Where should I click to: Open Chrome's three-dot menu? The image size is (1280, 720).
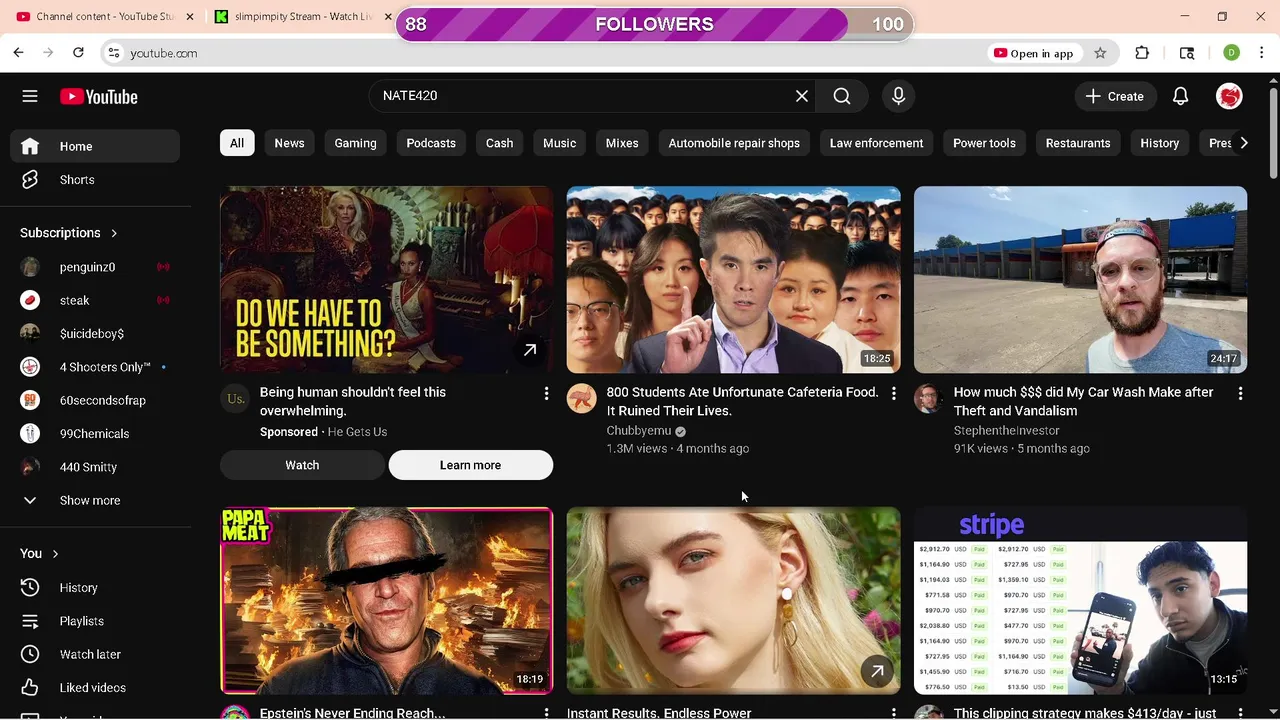[x=1262, y=53]
